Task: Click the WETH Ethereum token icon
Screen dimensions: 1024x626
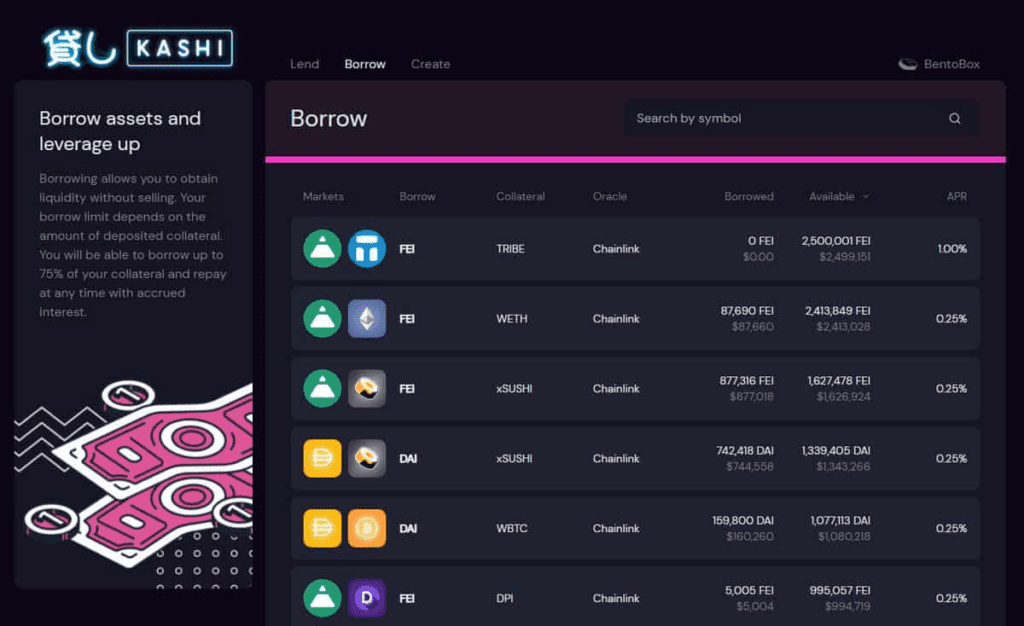Action: (x=366, y=319)
